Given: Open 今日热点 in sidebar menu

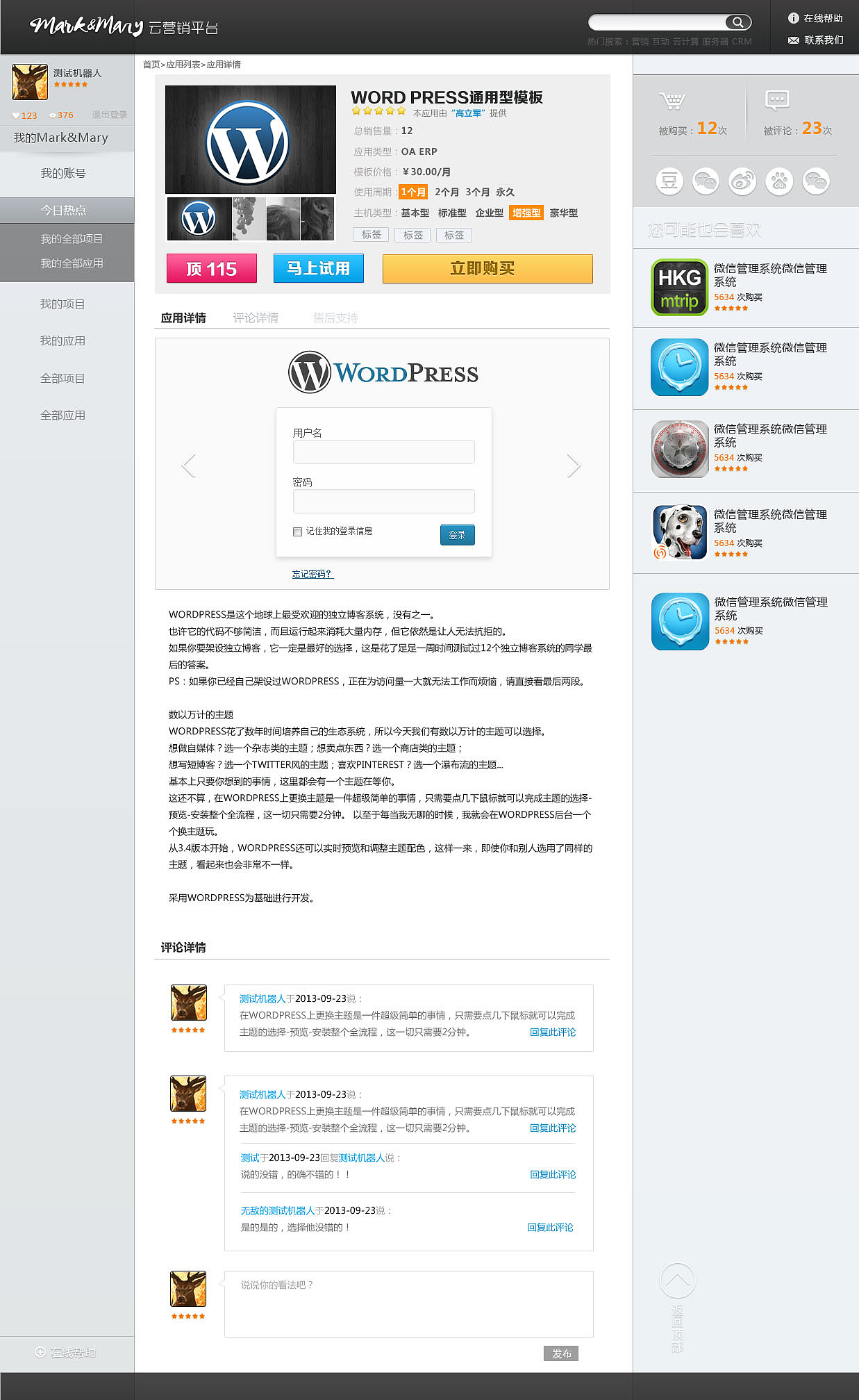Looking at the screenshot, I should [x=67, y=210].
